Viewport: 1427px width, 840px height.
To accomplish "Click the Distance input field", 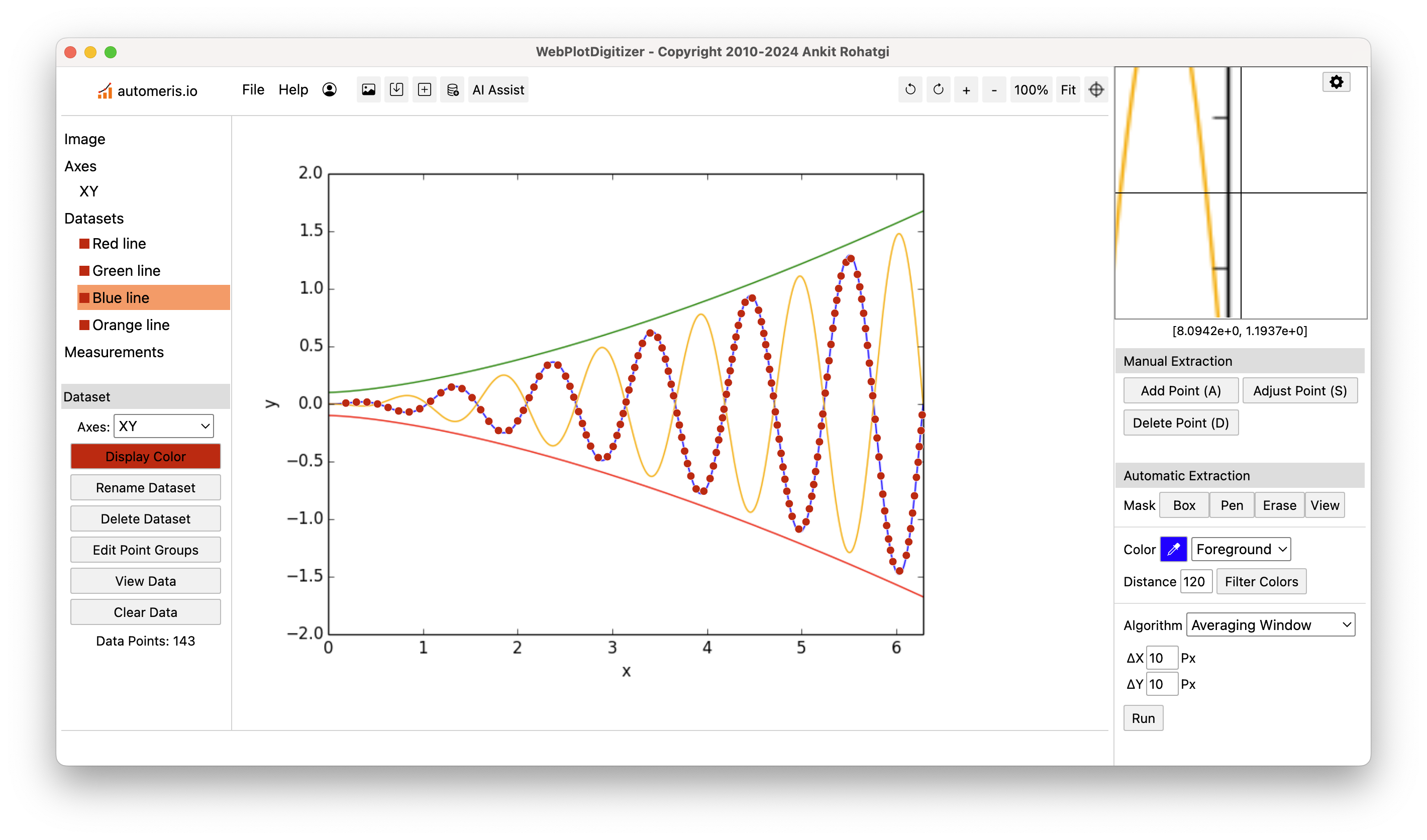I will [x=1197, y=581].
